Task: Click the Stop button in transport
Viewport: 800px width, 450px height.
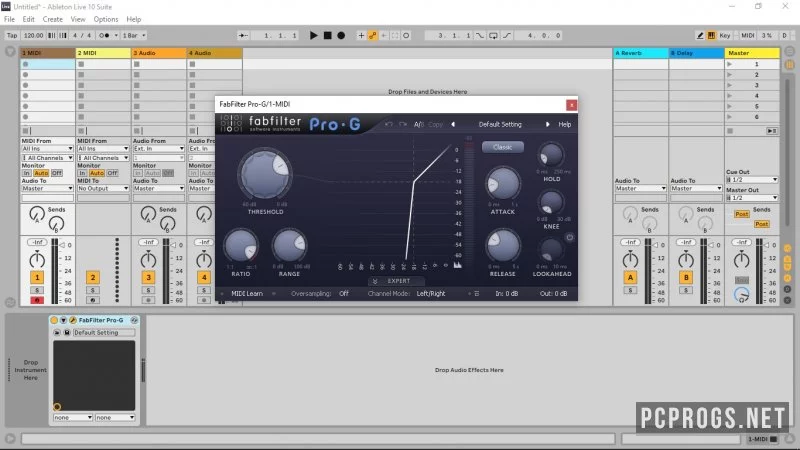Action: coord(328,35)
